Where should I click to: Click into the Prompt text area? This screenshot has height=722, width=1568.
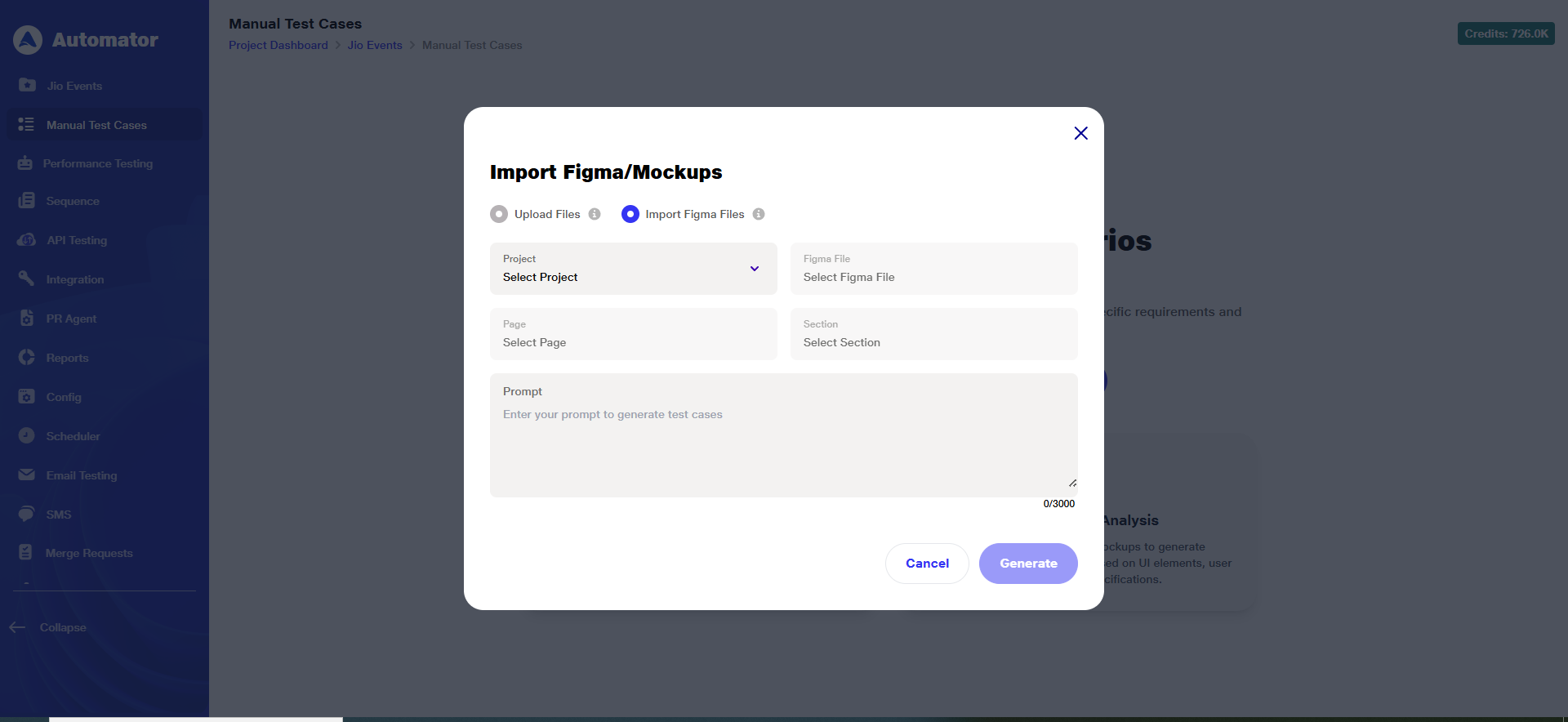click(x=782, y=445)
